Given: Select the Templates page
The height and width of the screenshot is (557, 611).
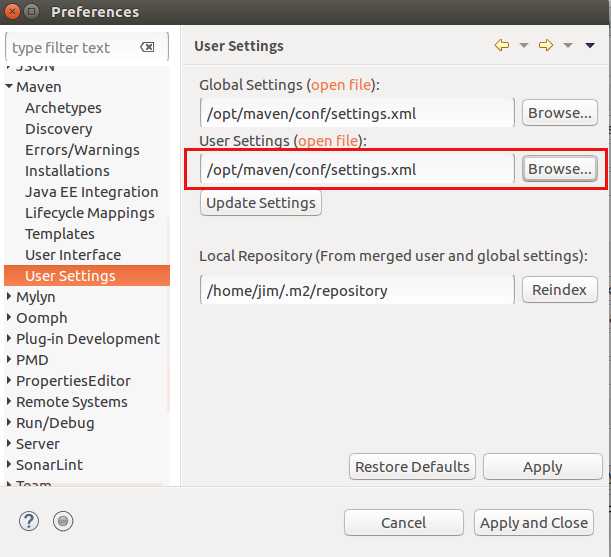Looking at the screenshot, I should (60, 234).
